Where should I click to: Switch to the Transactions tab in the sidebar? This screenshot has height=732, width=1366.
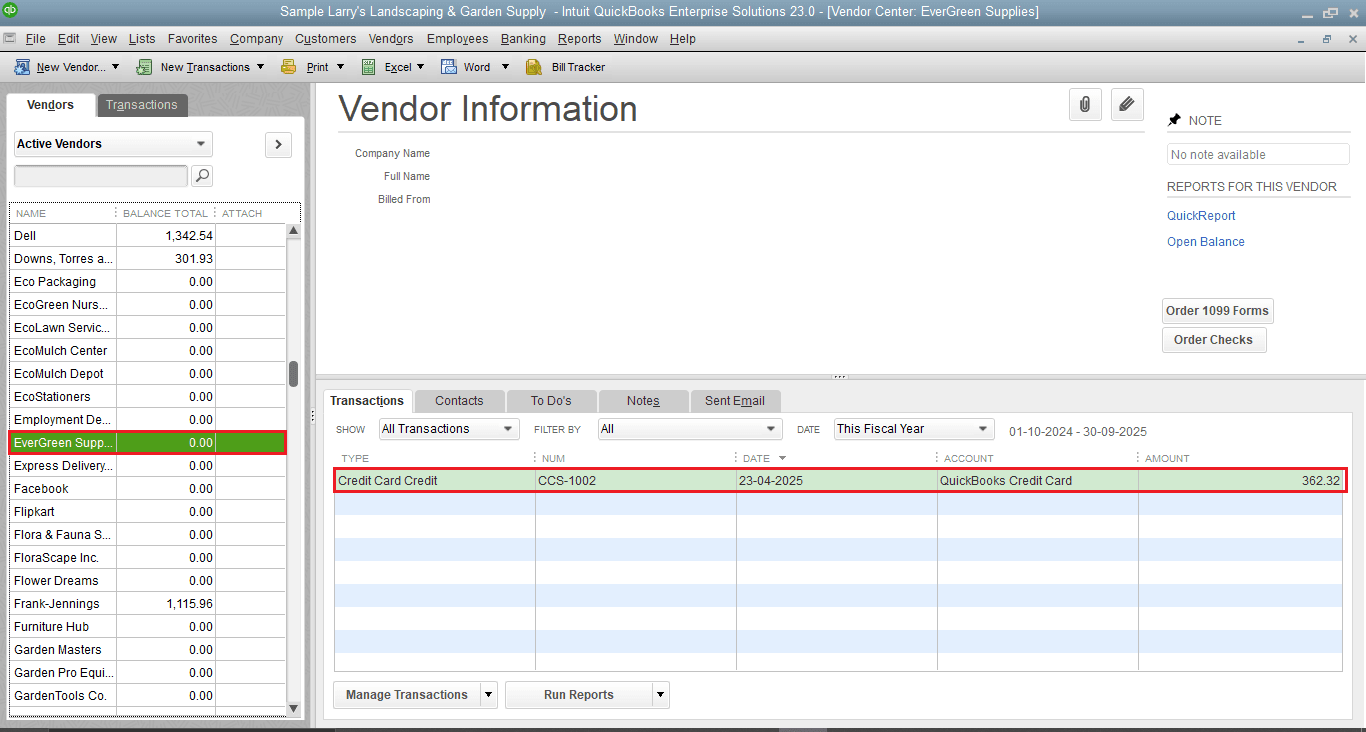pos(141,104)
